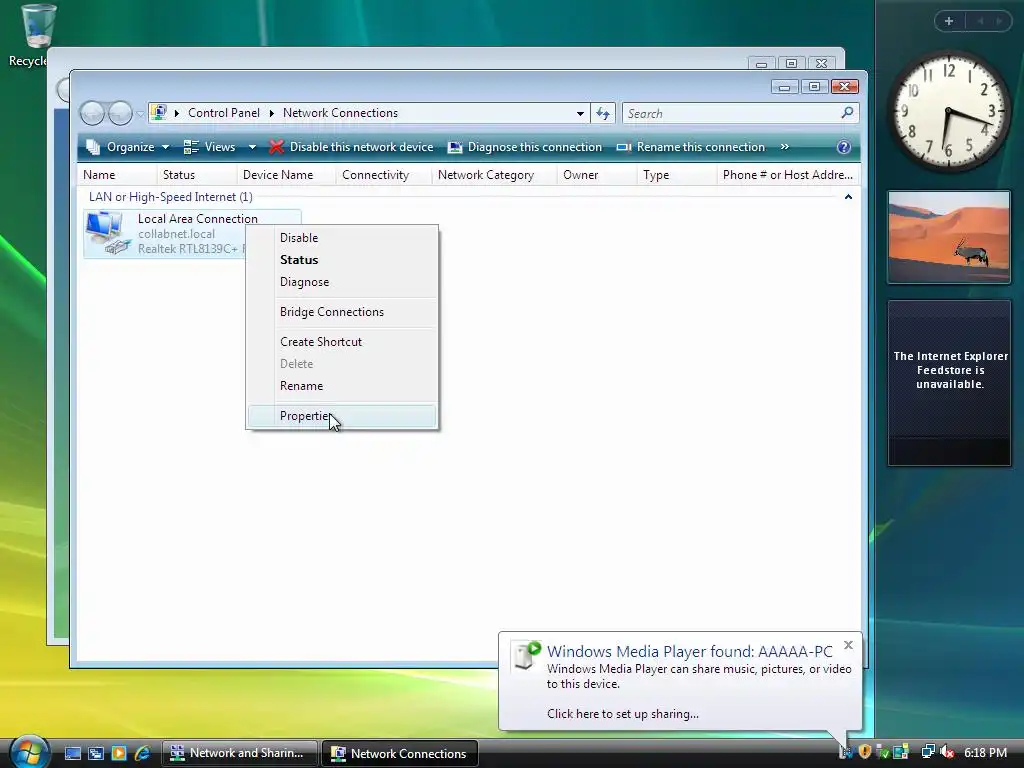
Task: Click the taskbar clock showing 6:18 PM
Action: [x=985, y=753]
